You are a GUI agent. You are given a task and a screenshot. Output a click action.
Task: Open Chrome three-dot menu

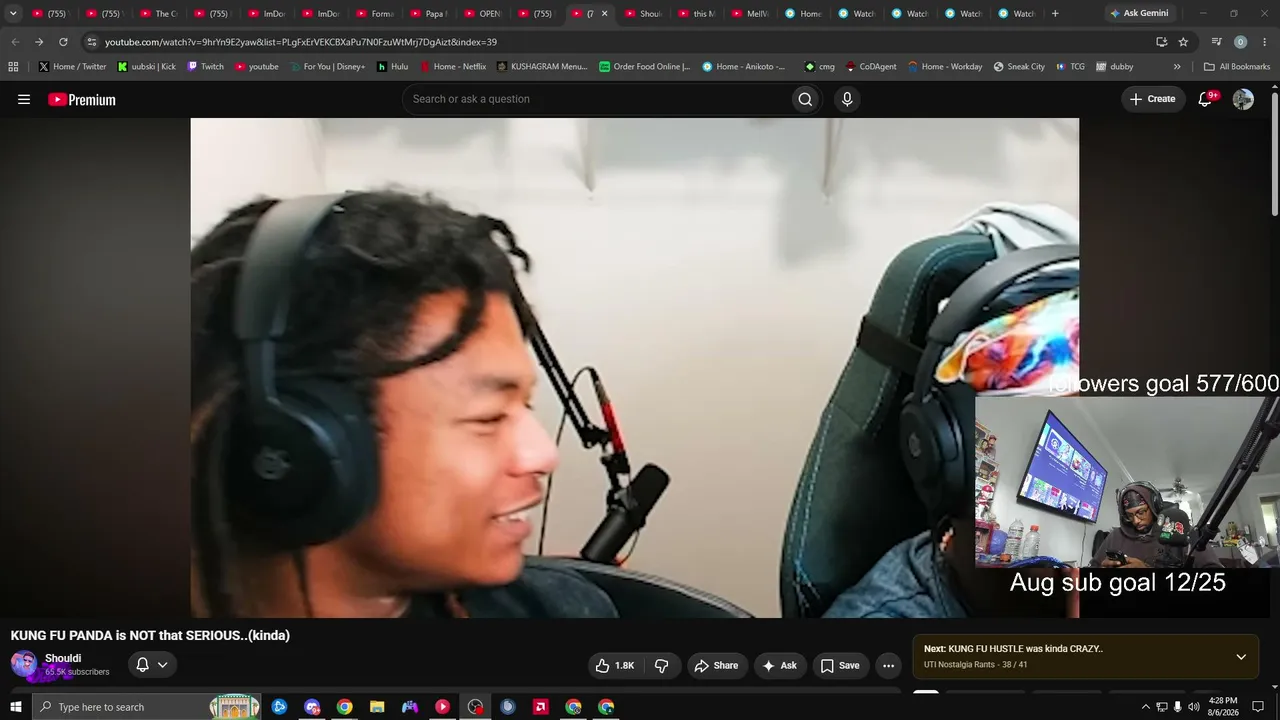[1263, 42]
